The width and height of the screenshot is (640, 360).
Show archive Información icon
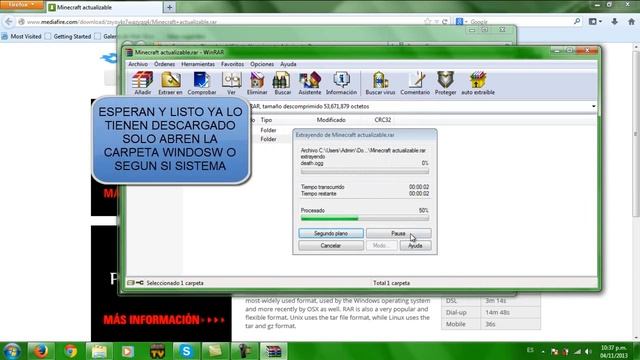pos(341,83)
